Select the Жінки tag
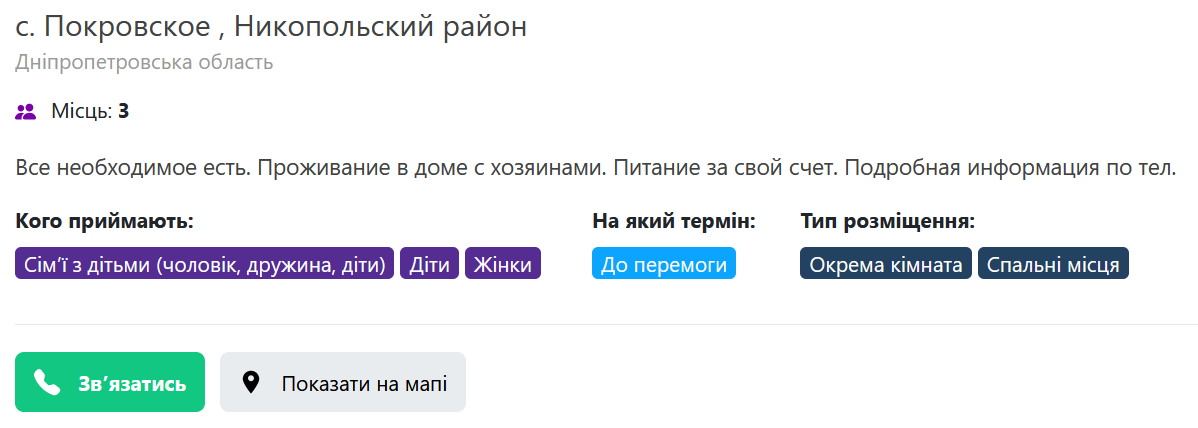 [503, 264]
